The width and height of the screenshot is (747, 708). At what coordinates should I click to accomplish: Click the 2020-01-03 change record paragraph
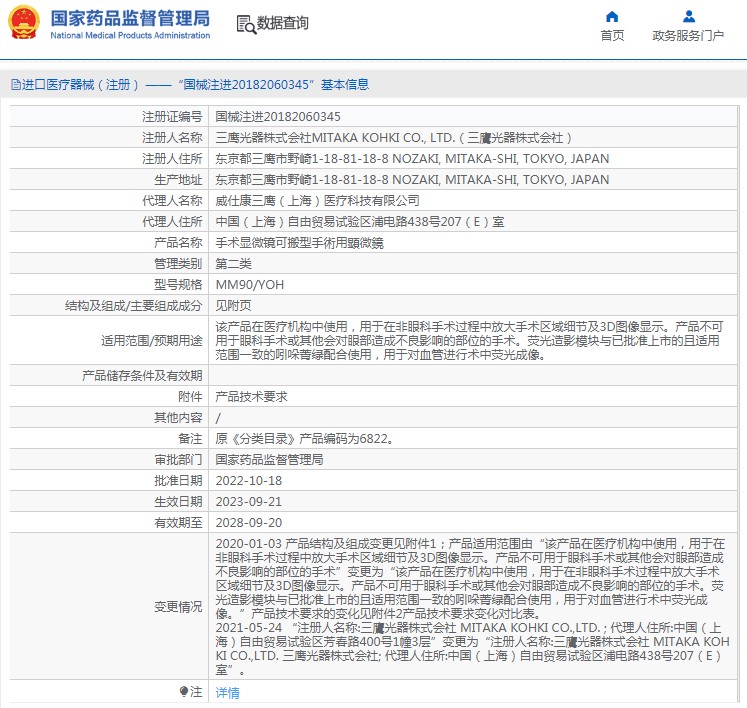coord(470,578)
